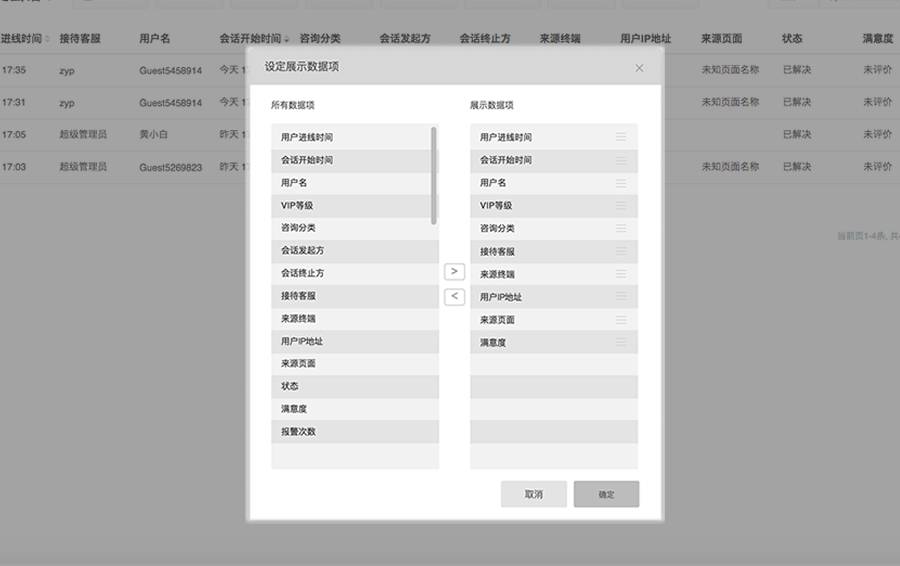Select 状态 in all data items list
Screen dimensions: 900x566
pos(355,386)
